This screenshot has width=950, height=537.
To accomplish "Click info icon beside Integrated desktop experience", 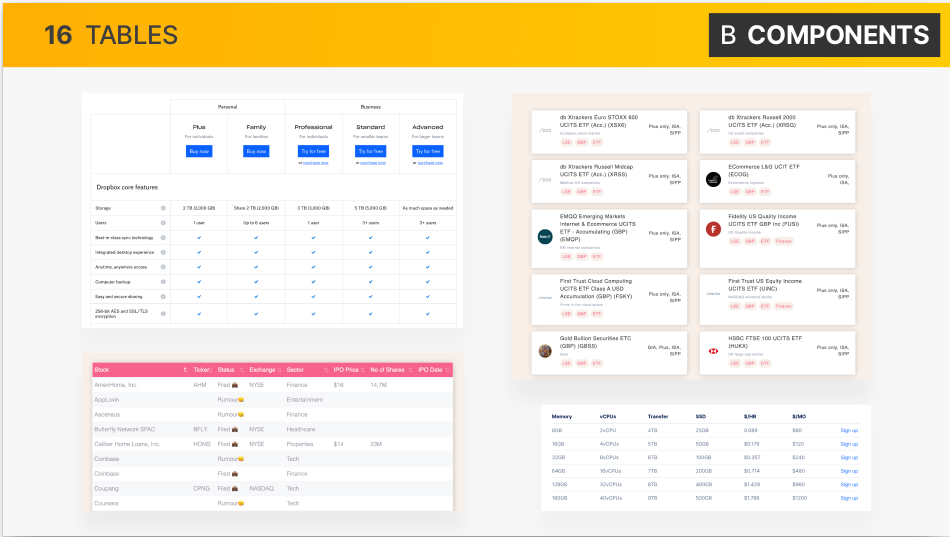I will click(163, 252).
